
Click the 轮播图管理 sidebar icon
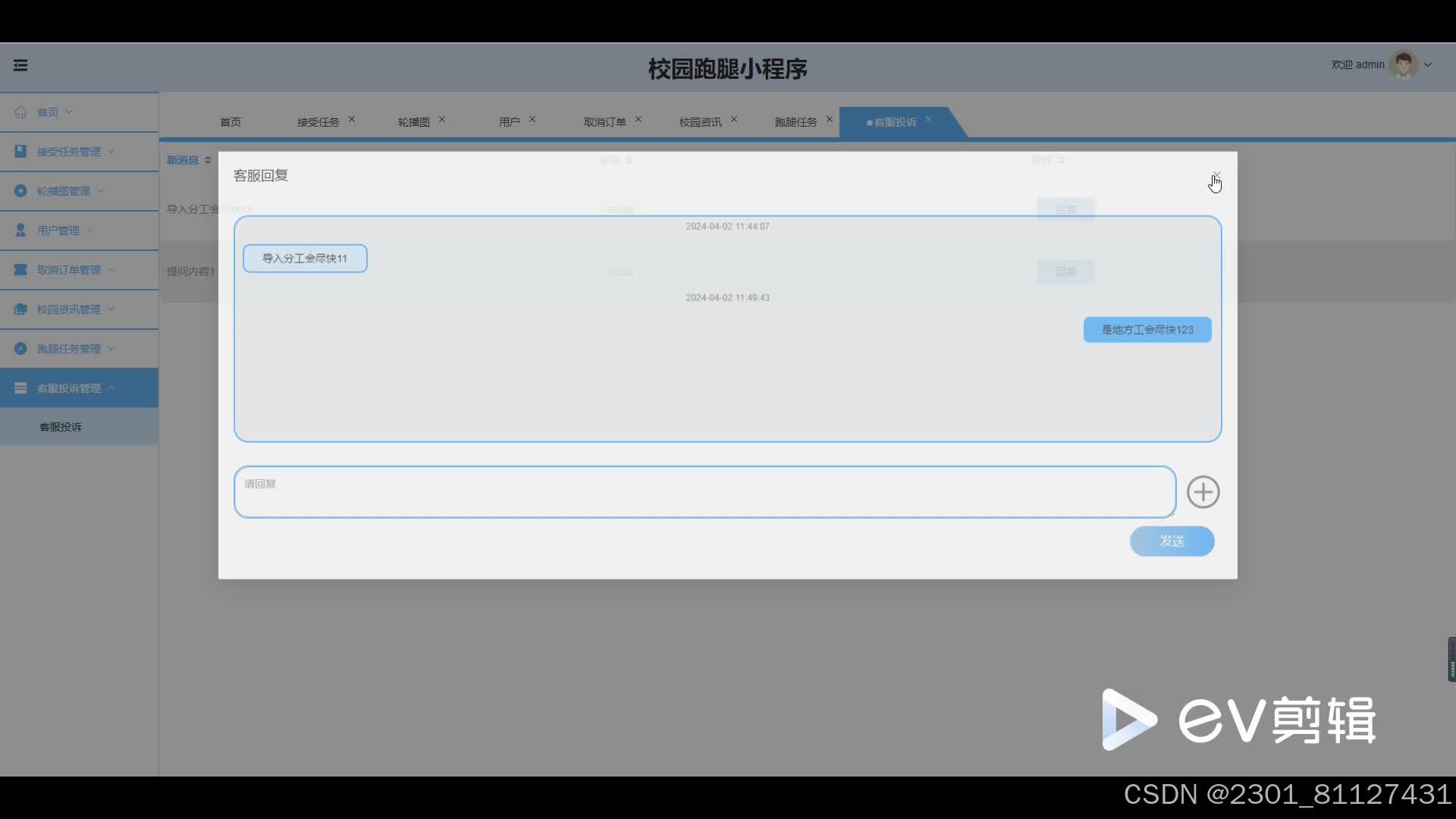20,191
